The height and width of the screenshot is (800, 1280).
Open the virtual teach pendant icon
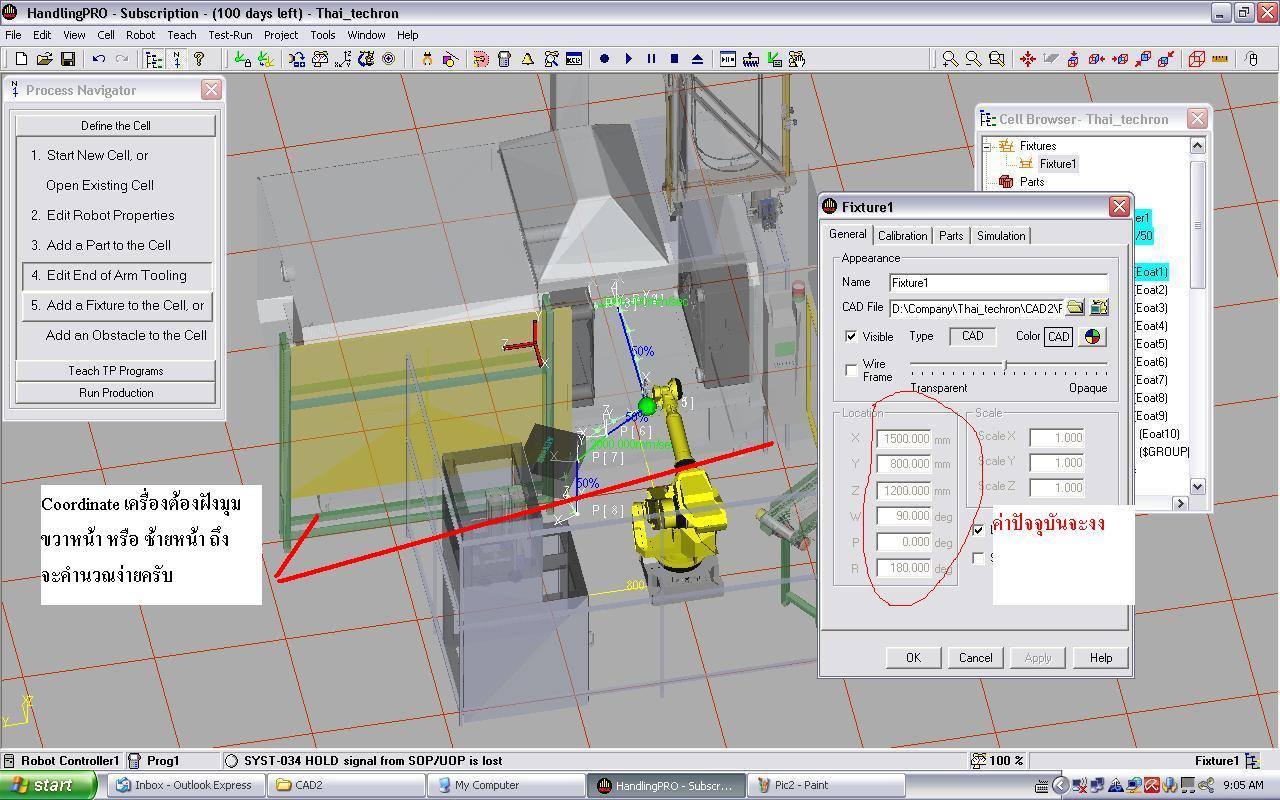coord(504,59)
